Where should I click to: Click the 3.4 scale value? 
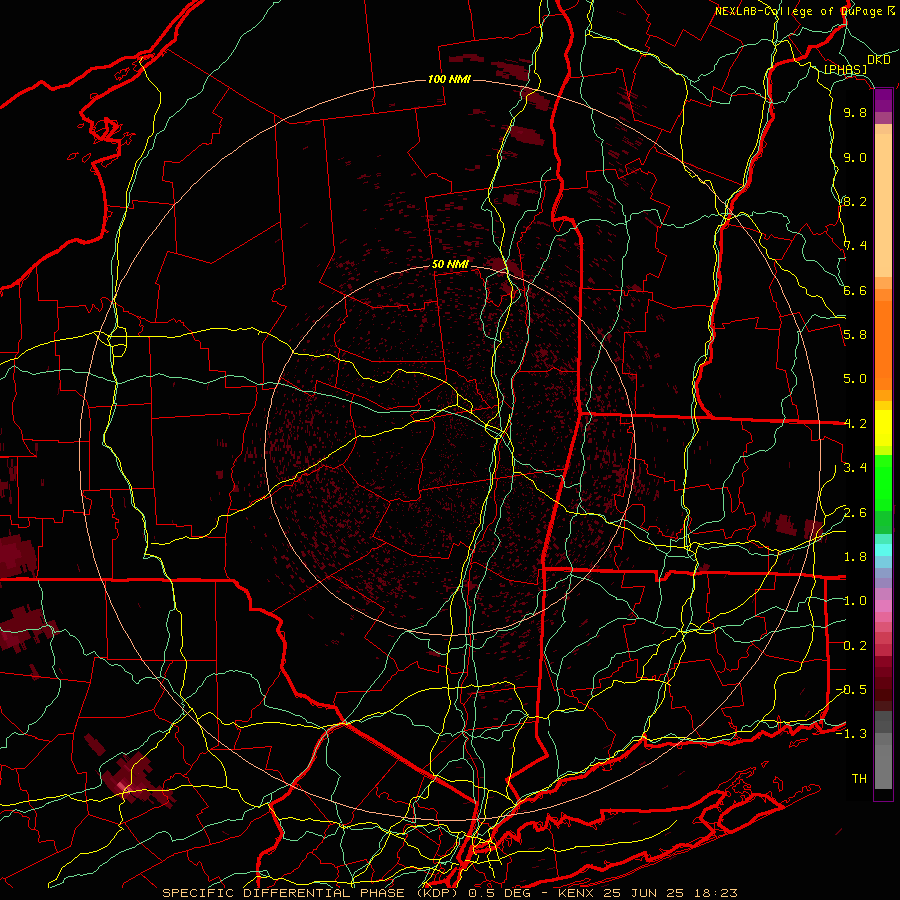point(855,468)
